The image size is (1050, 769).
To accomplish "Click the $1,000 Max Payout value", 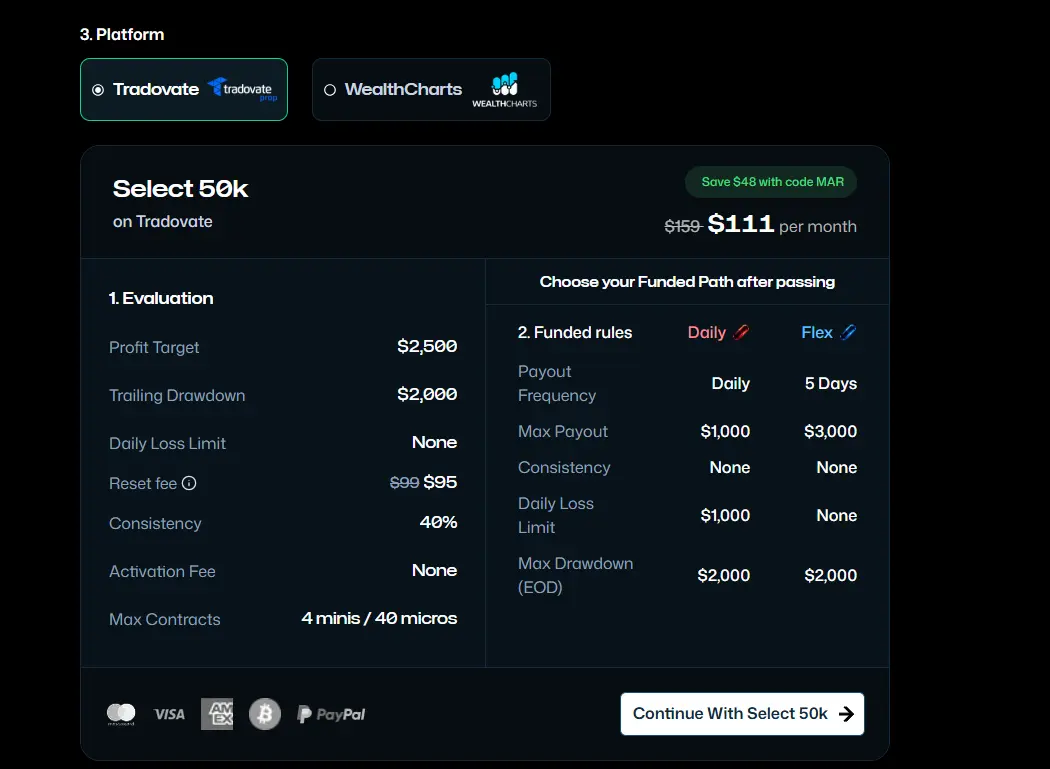I will pos(725,431).
